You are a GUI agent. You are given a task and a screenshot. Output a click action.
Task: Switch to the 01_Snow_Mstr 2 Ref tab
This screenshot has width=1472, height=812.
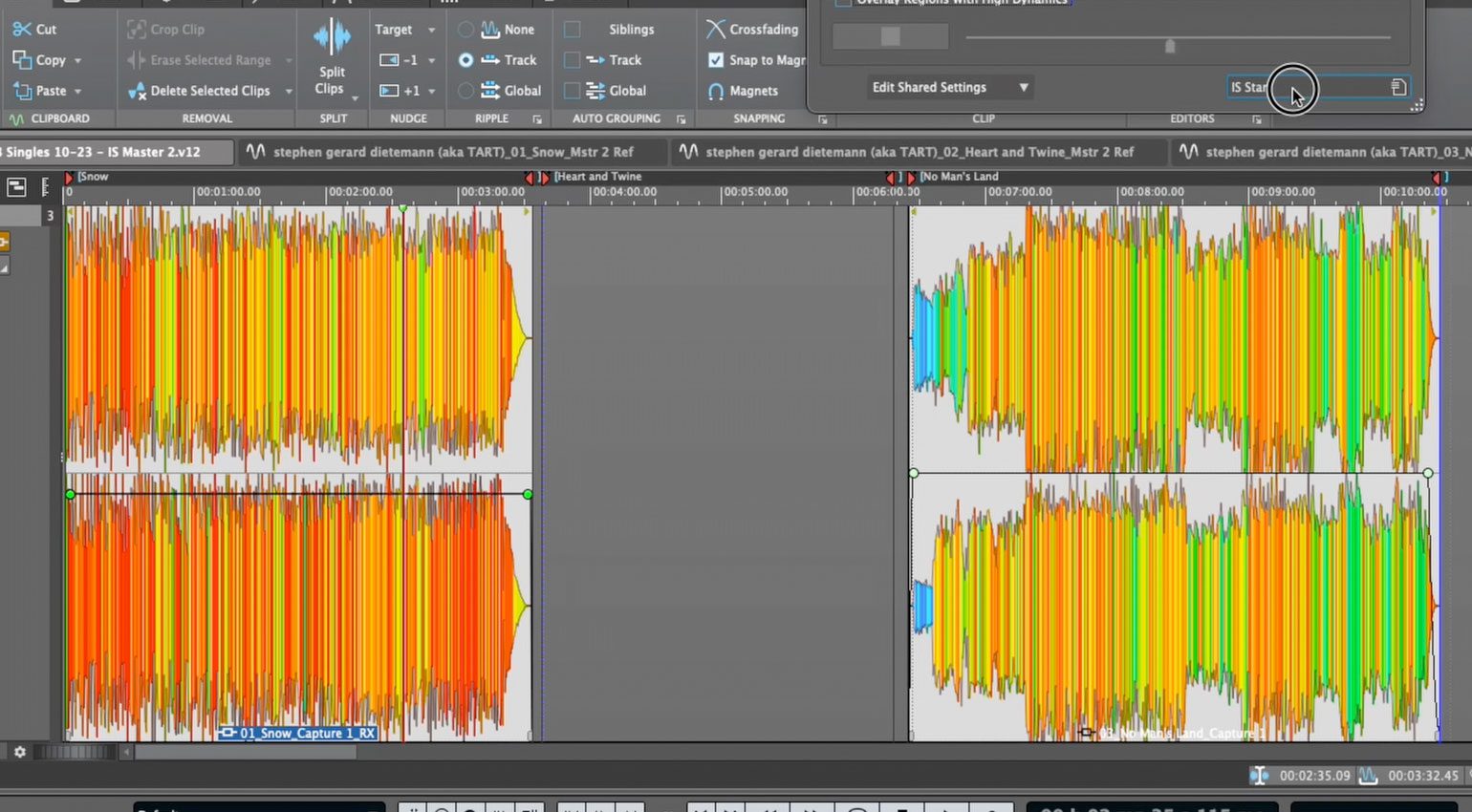pyautogui.click(x=452, y=152)
